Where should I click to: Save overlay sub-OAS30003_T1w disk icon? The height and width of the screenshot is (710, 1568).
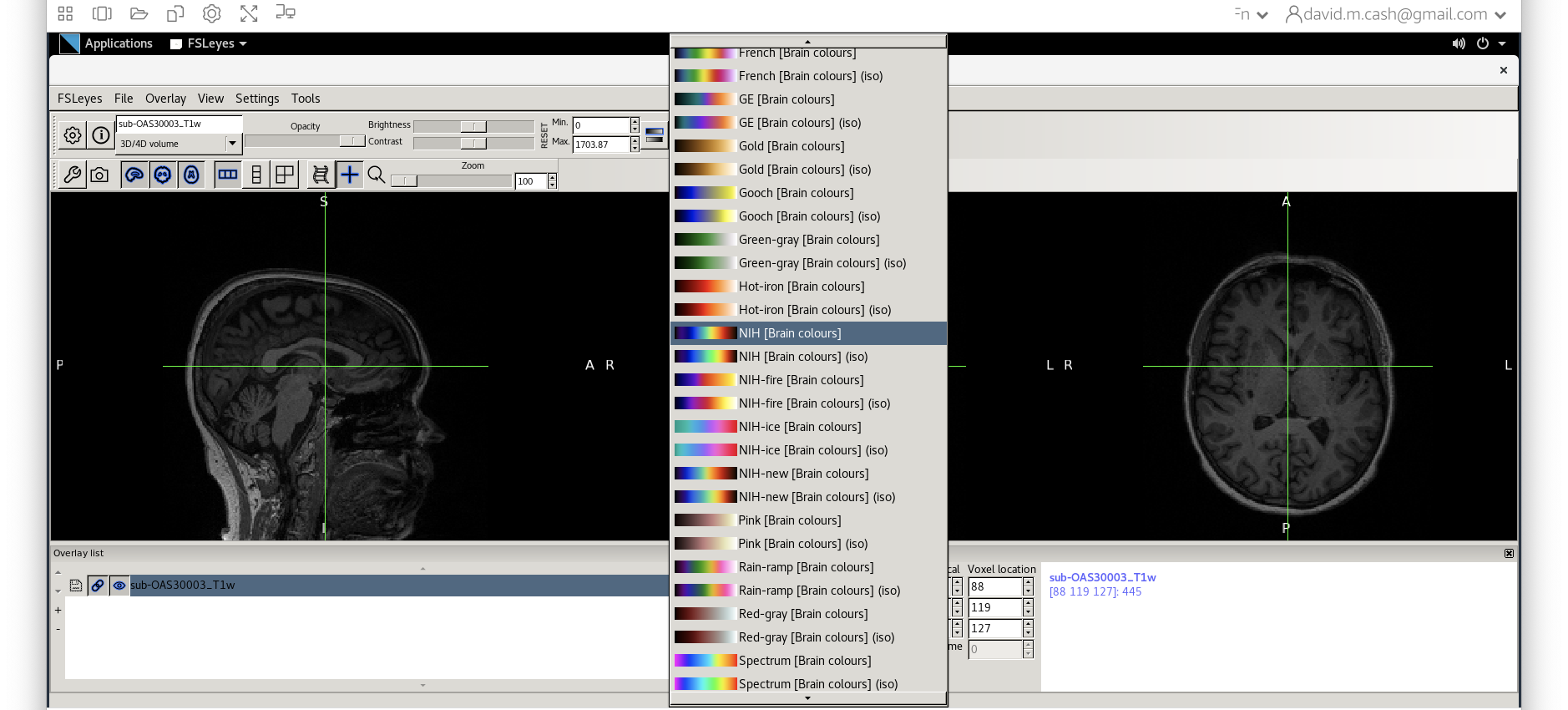click(76, 586)
